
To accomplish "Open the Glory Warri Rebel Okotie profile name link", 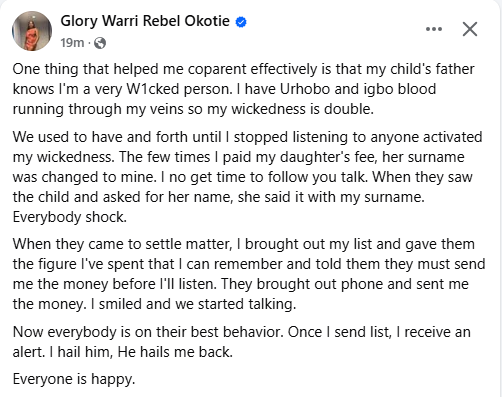I will pos(145,21).
